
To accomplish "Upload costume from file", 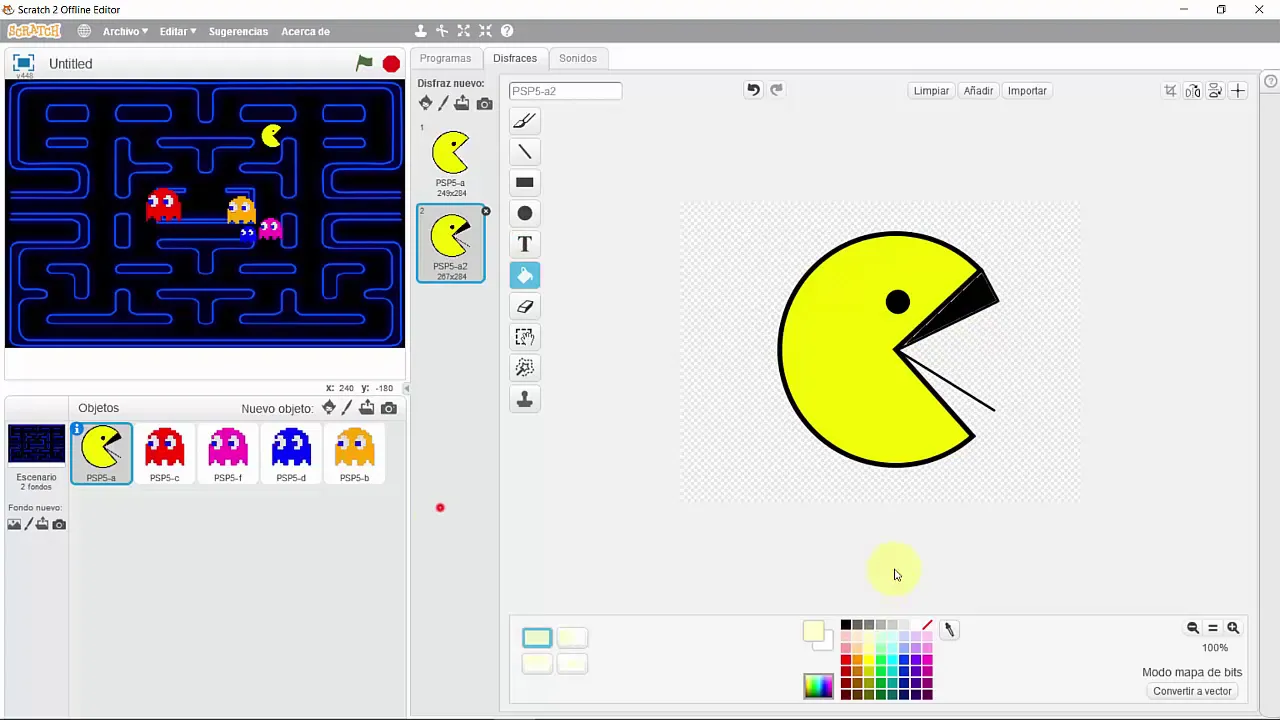I will coord(462,103).
